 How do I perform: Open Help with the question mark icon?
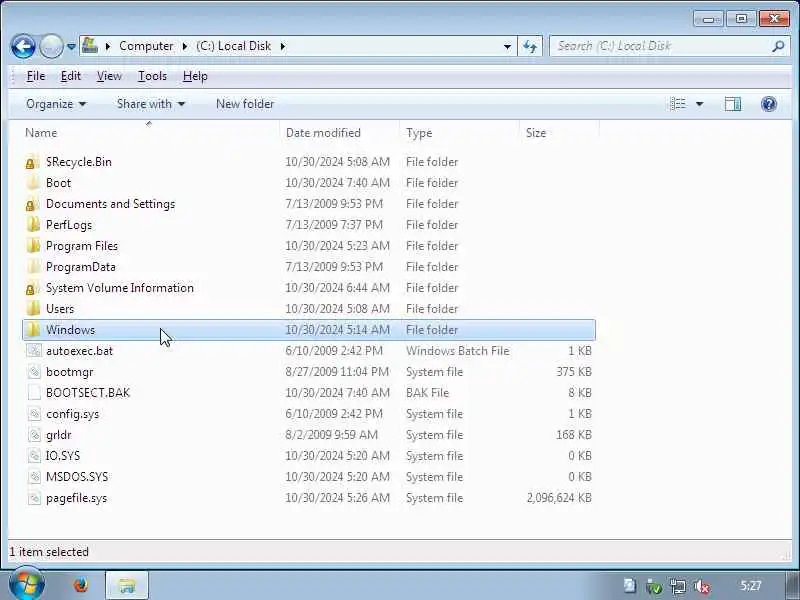click(768, 104)
